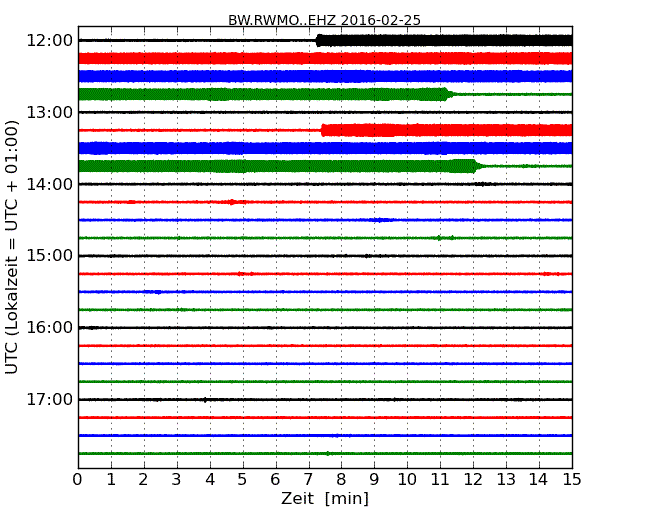Click x-axis tick label 0
Screen dimensions: 650x520
(78, 480)
